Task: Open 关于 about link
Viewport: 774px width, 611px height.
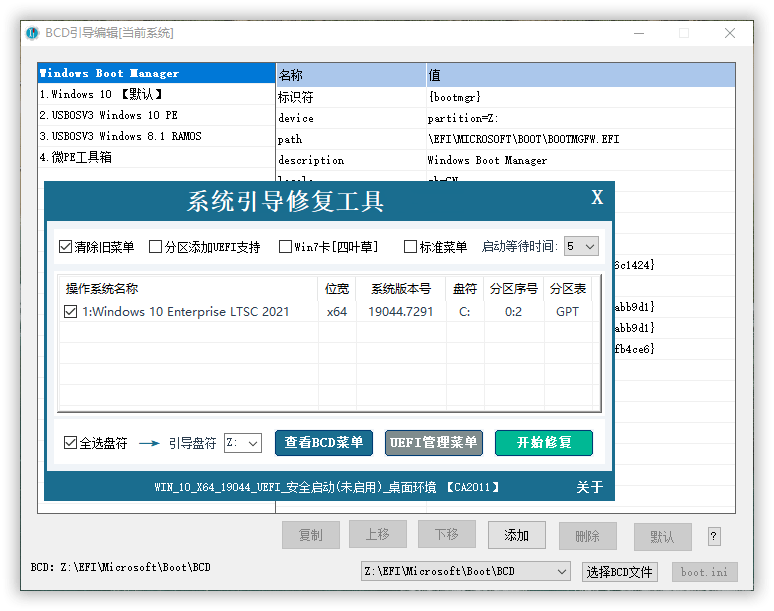Action: click(x=589, y=488)
